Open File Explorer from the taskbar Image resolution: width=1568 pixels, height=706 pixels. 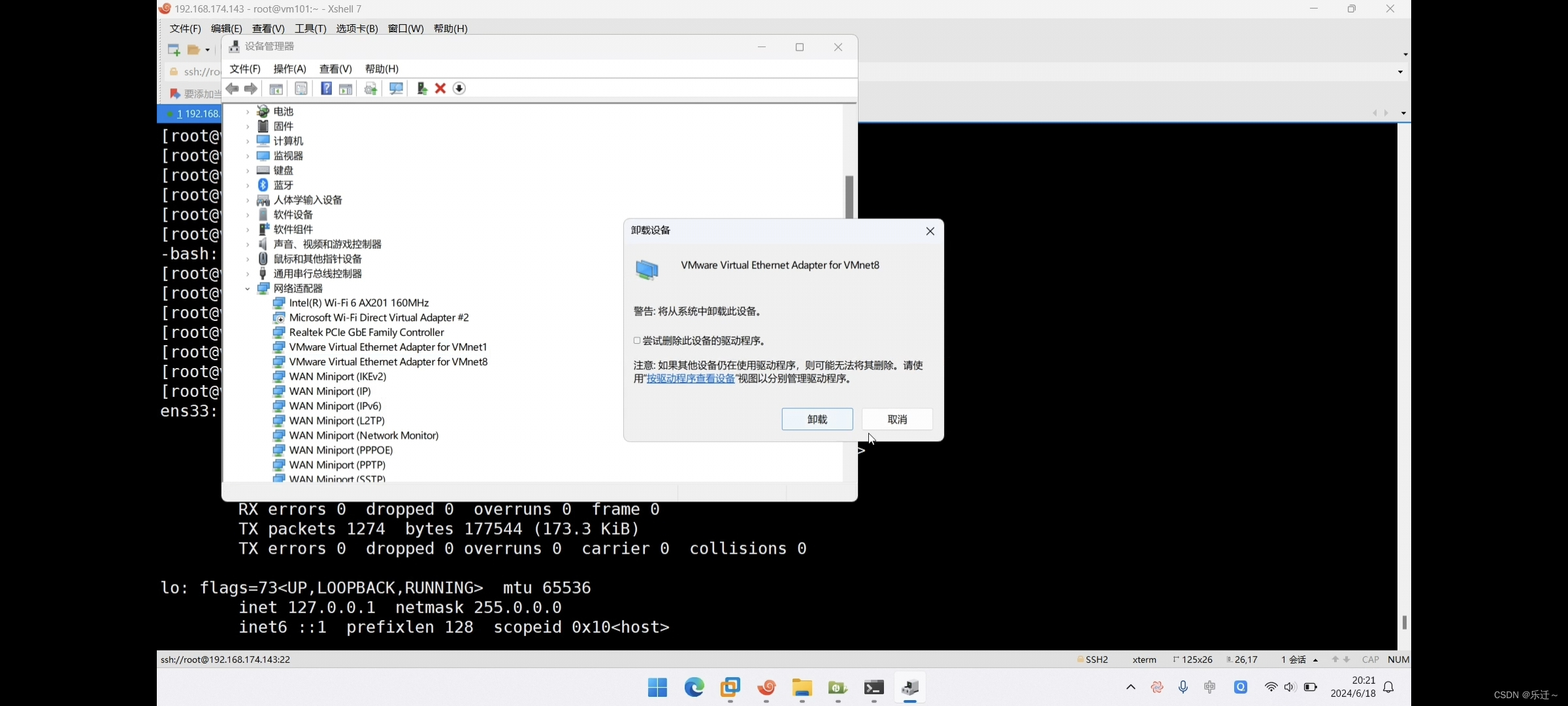(802, 688)
